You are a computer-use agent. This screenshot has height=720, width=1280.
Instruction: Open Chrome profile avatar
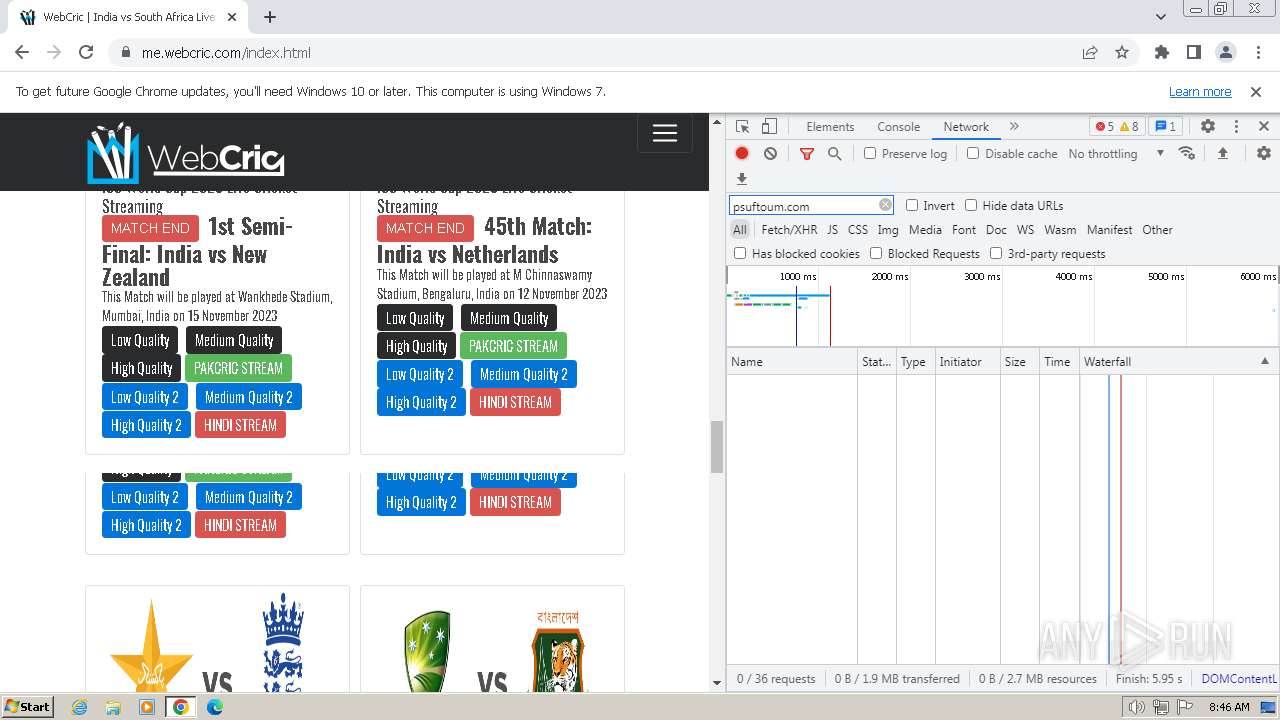pos(1226,53)
